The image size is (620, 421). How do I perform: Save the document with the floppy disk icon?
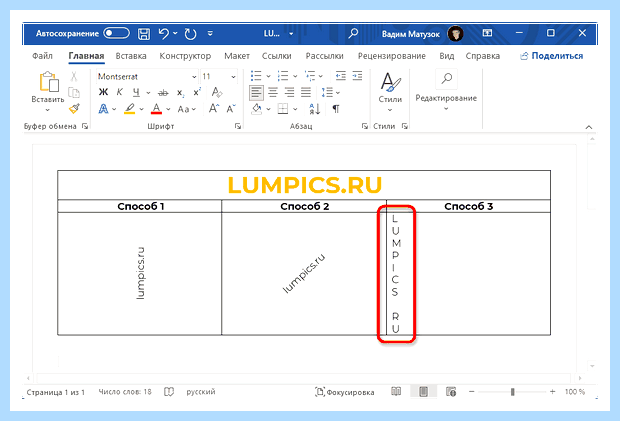coord(144,34)
